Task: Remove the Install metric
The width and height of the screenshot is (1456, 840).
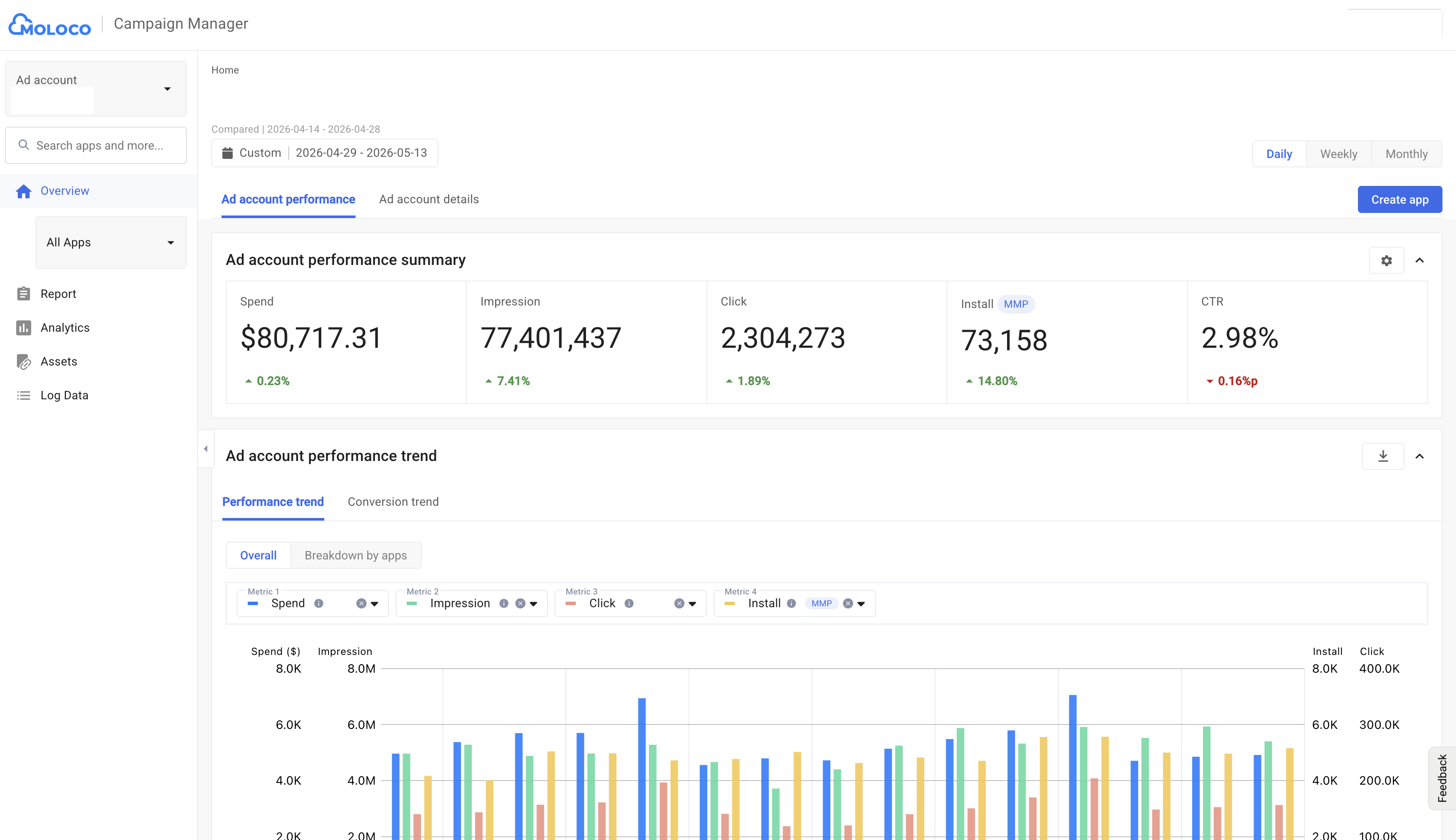Action: coord(848,603)
